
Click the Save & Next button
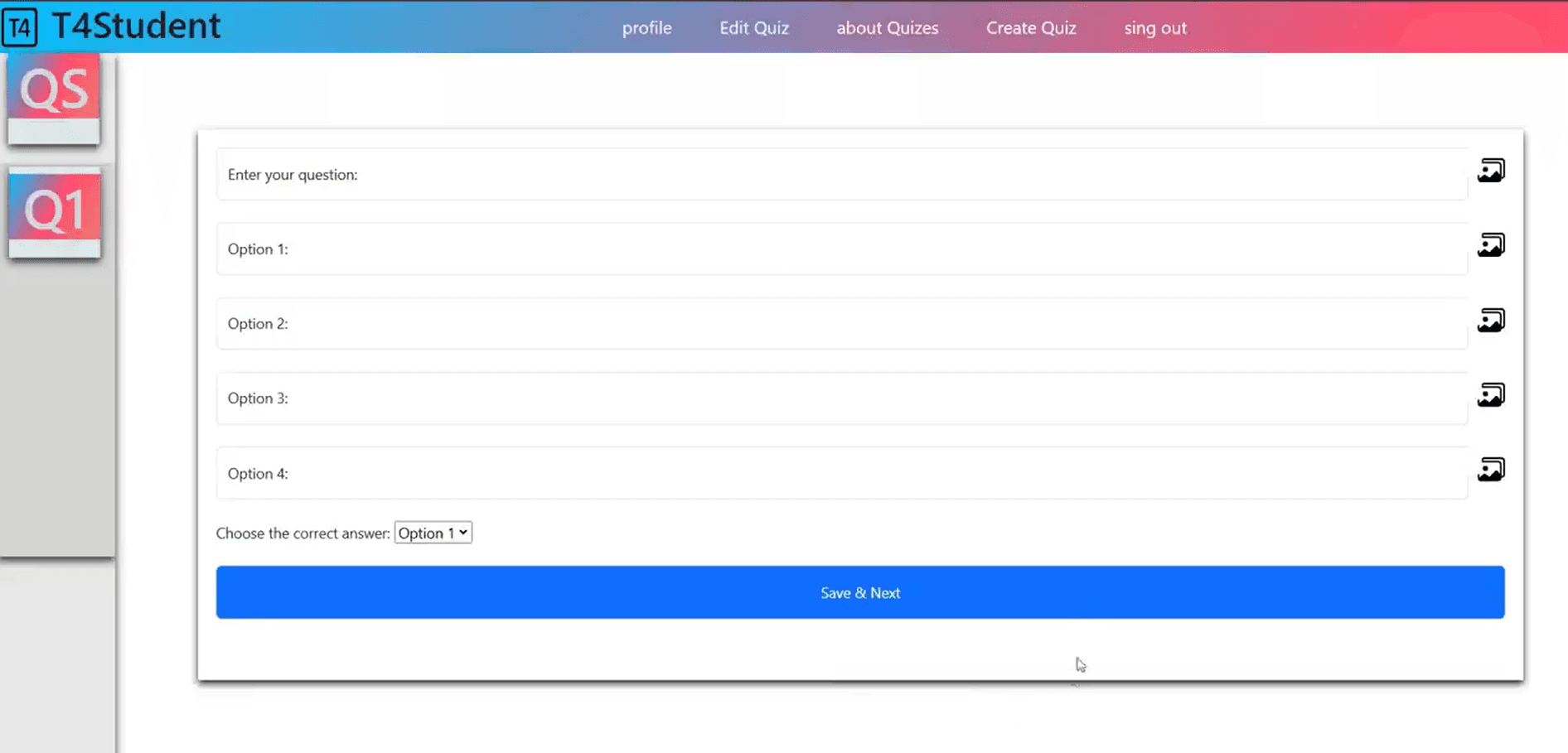(x=860, y=592)
